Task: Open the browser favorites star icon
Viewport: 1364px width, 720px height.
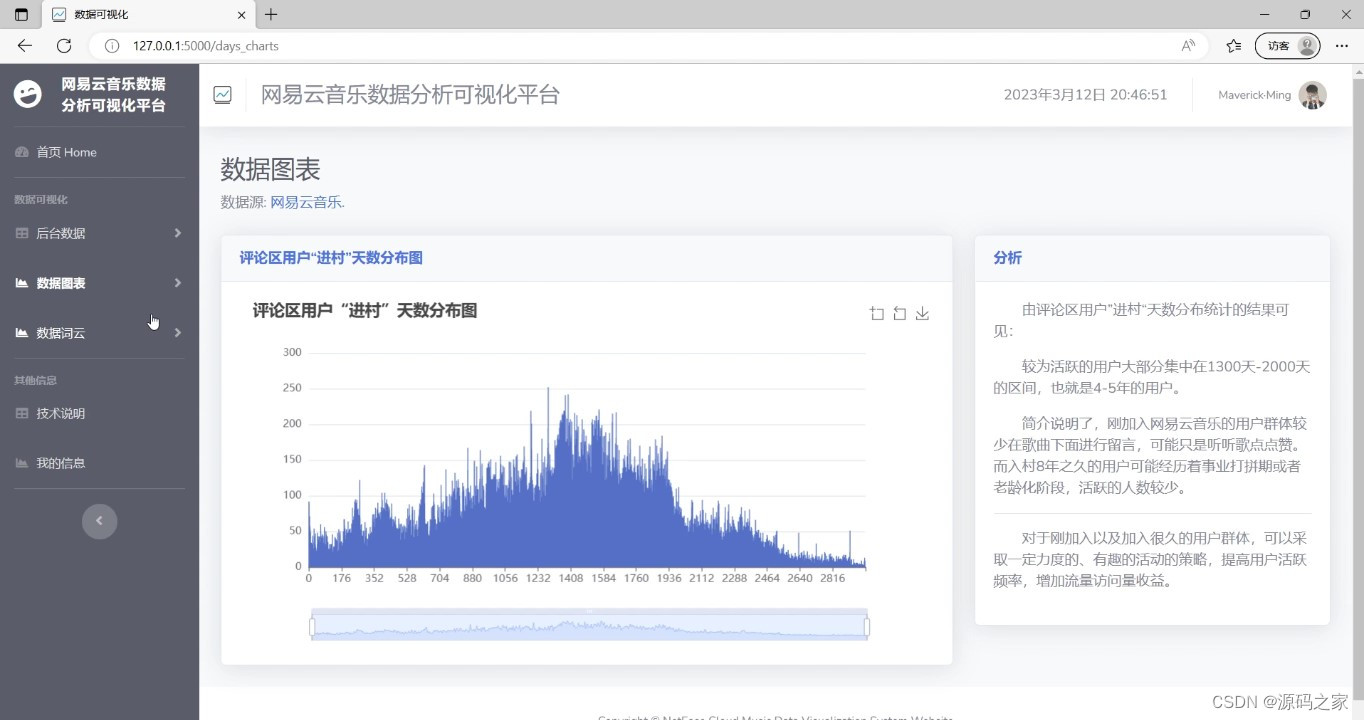Action: pyautogui.click(x=1234, y=46)
